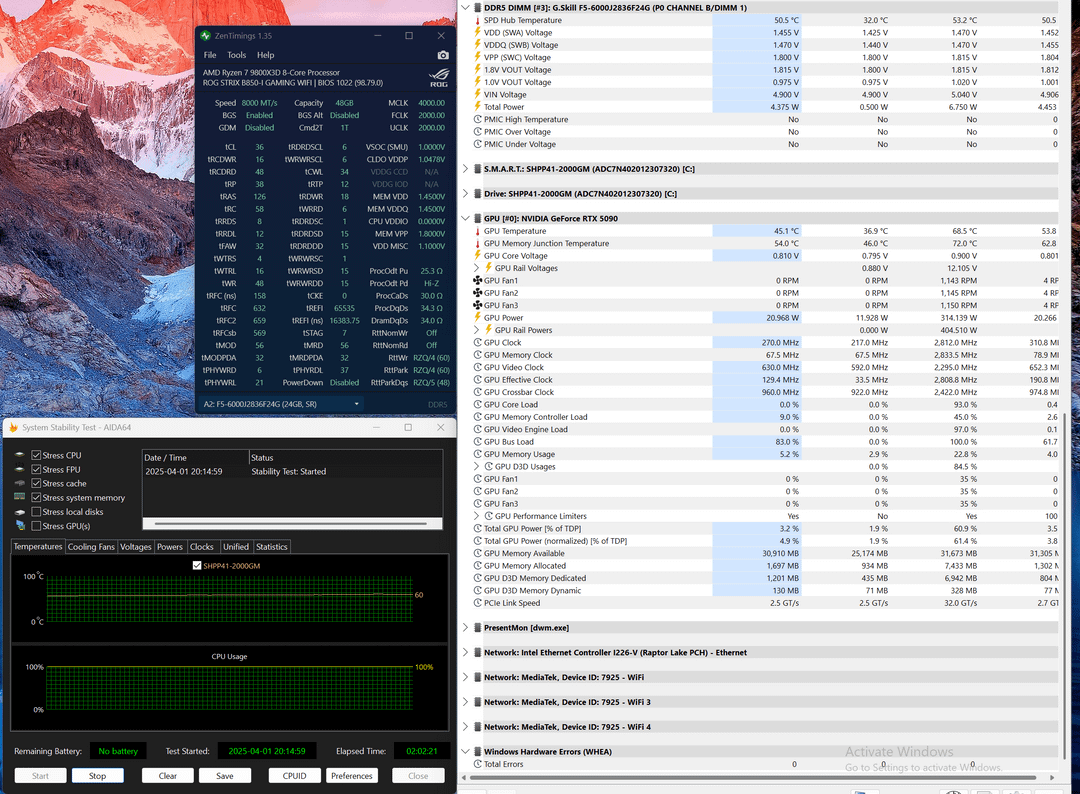Click the Stress GPU(s) icon

[x=20, y=525]
